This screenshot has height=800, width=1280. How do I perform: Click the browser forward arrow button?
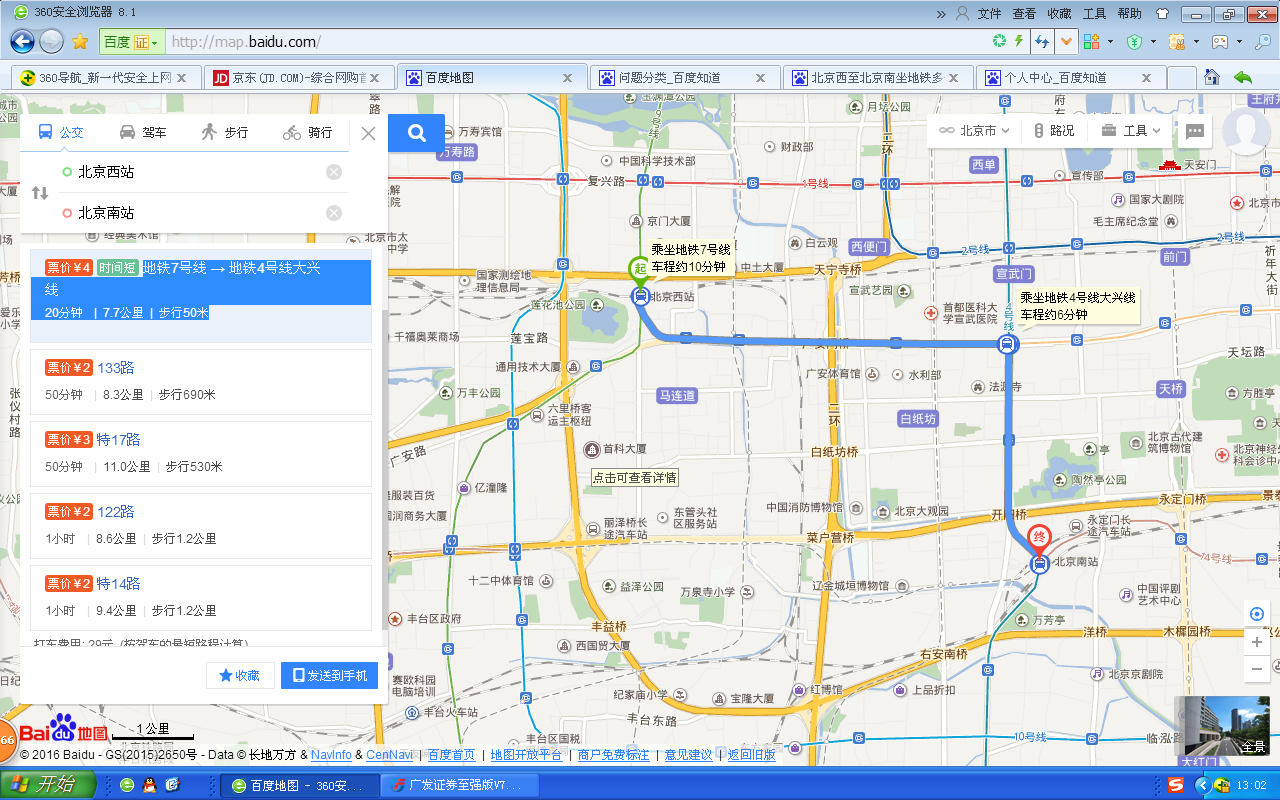pos(51,42)
